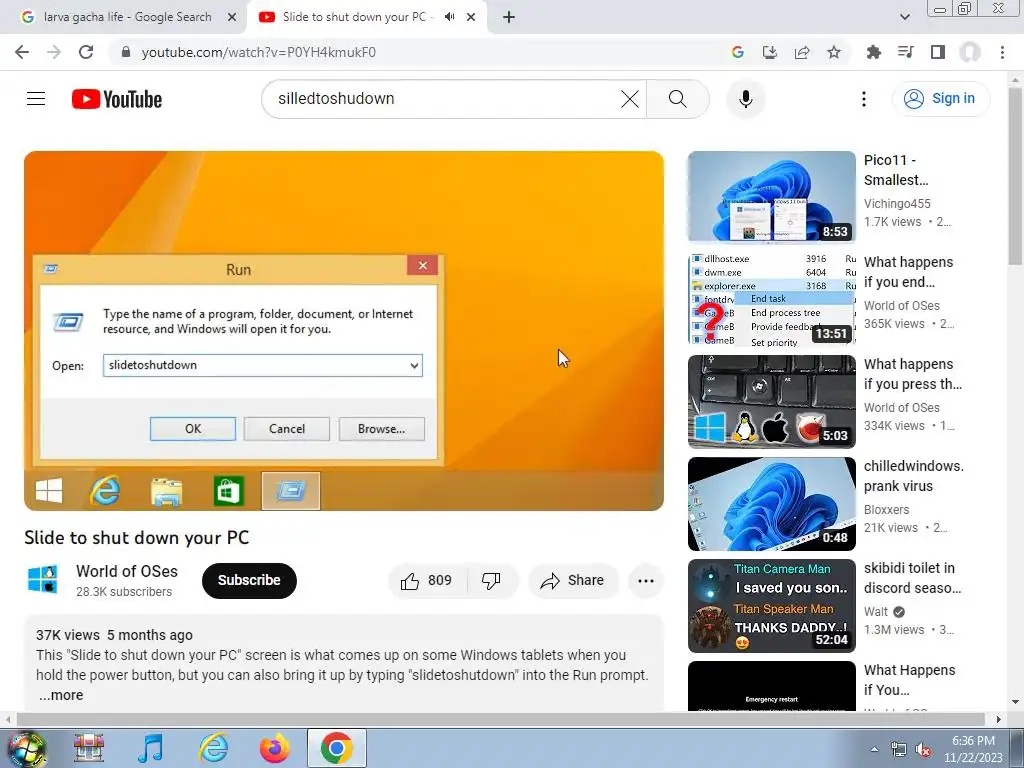Go back using browser back arrow

(22, 52)
